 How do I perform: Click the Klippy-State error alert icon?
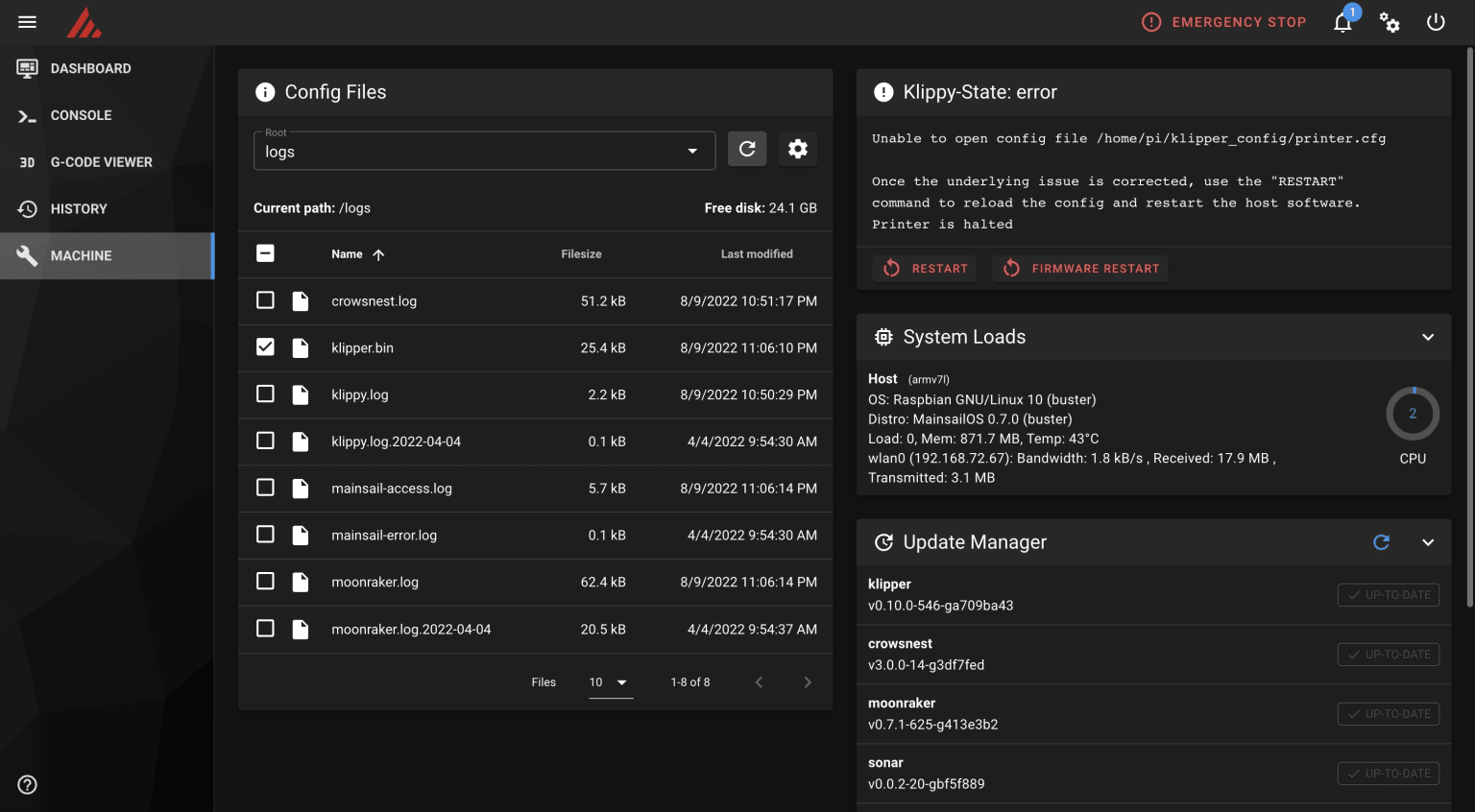coord(883,92)
